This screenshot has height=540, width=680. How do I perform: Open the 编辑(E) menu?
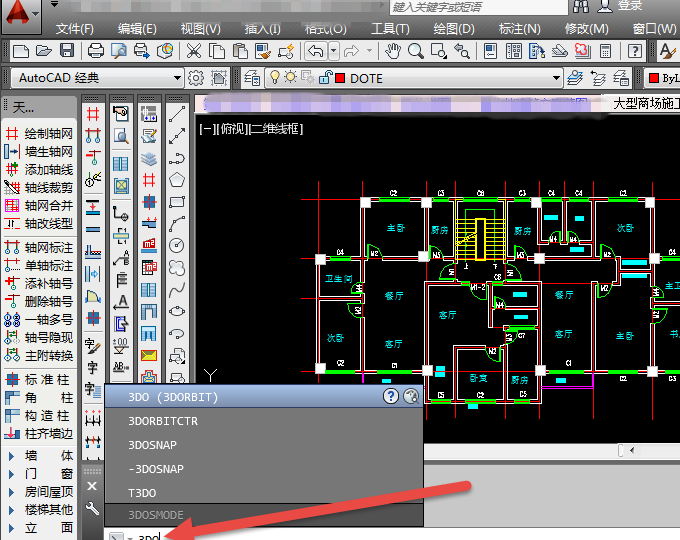(x=137, y=29)
